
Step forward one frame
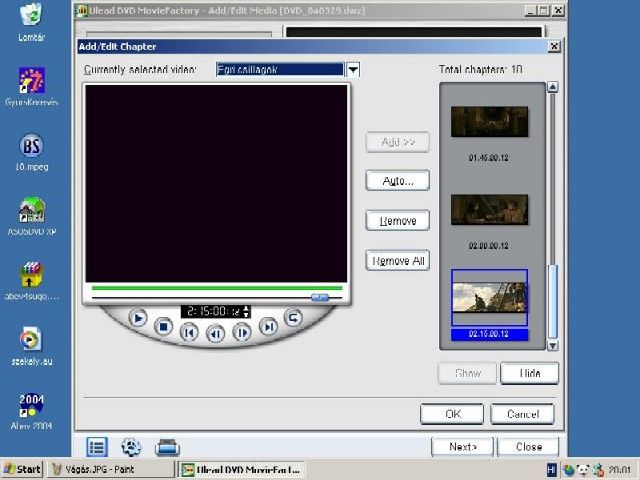pyautogui.click(x=241, y=333)
